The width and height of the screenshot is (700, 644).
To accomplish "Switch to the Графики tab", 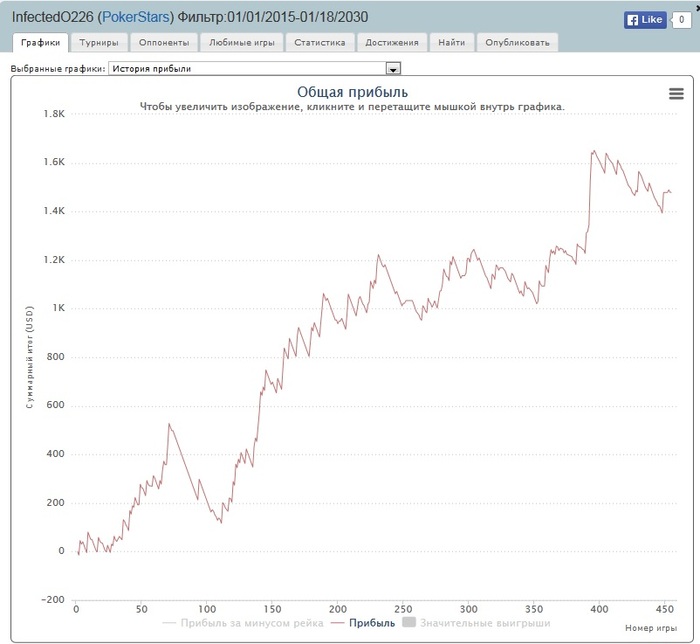I will 41,43.
